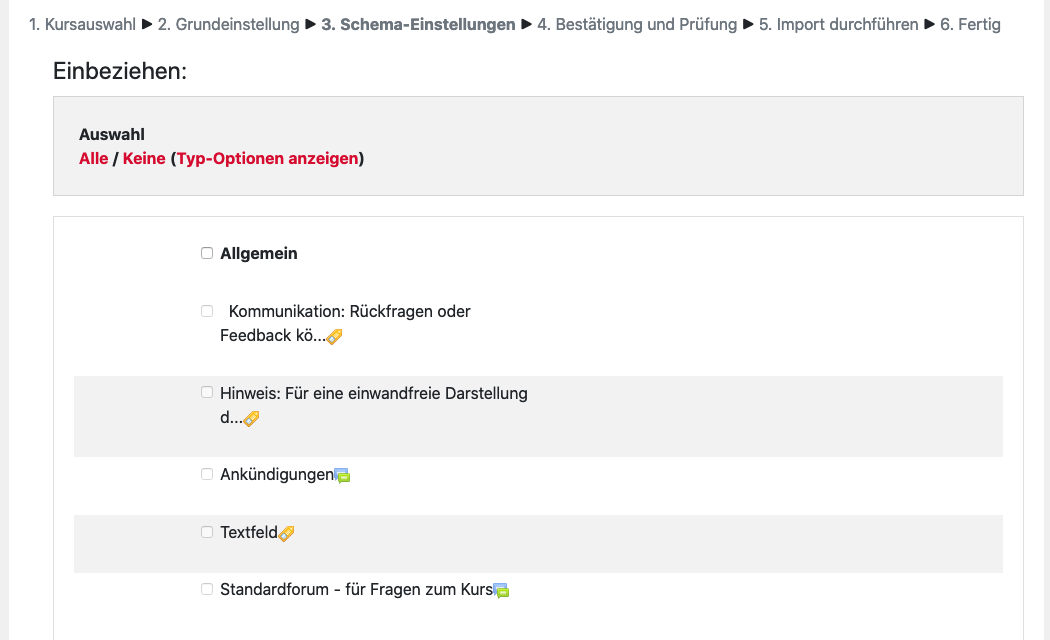Click the label icon beside Textfeld
Image resolution: width=1050 pixels, height=640 pixels.
[x=286, y=534]
